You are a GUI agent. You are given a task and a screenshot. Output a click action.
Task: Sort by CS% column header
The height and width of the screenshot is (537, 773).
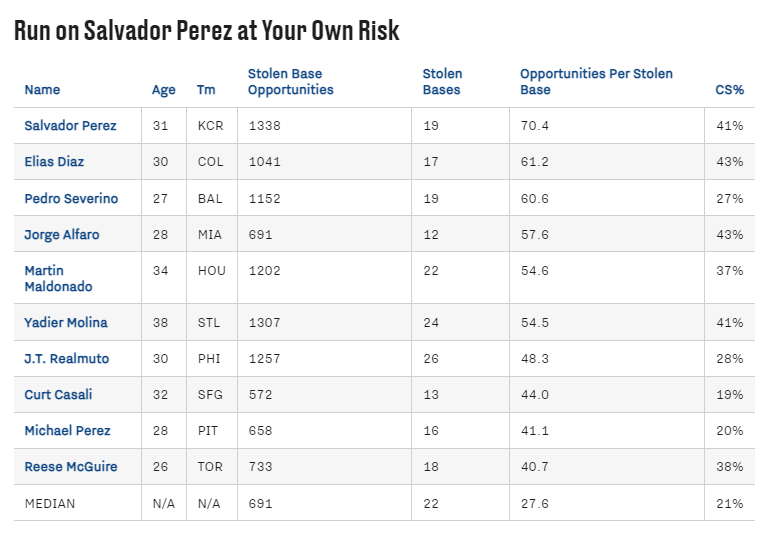click(729, 90)
